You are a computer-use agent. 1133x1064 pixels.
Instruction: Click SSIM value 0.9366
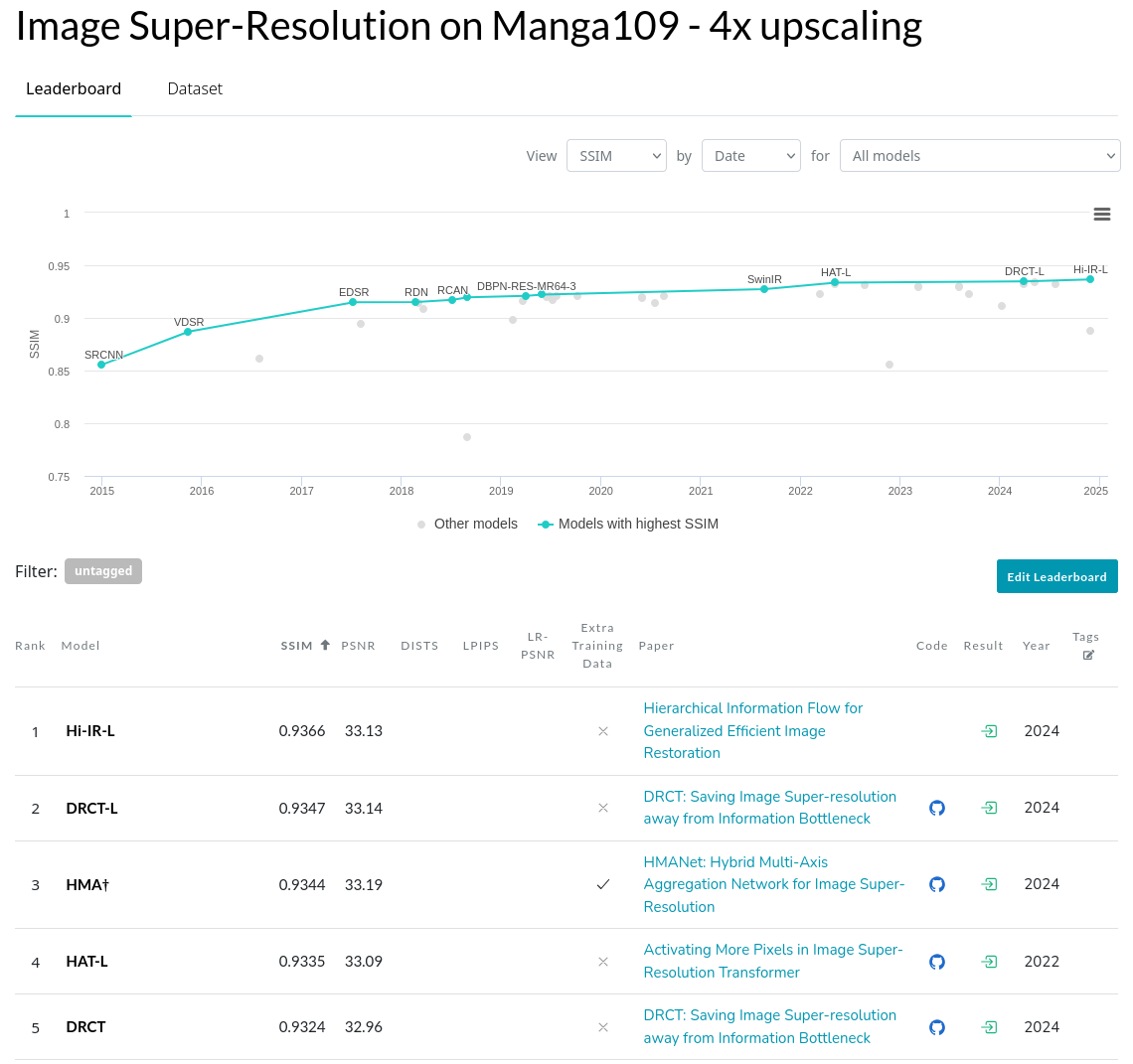[302, 731]
